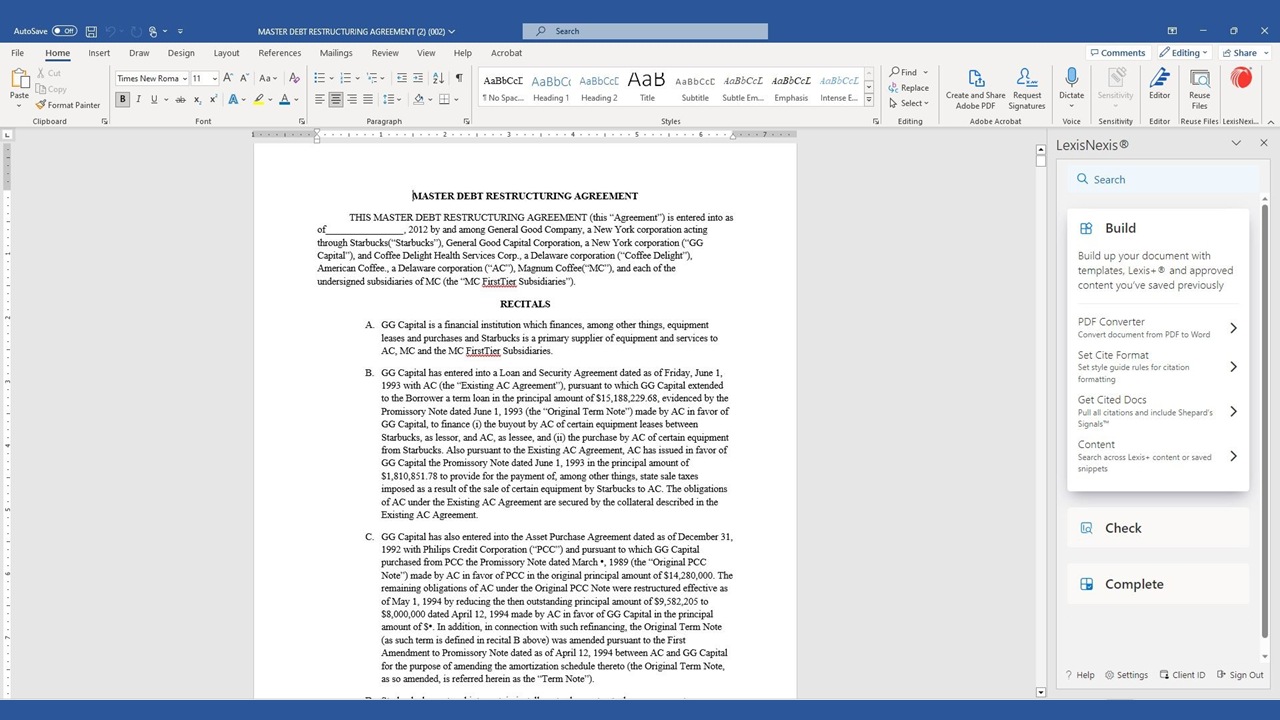Toggle center alignment for the paragraph

coord(336,100)
